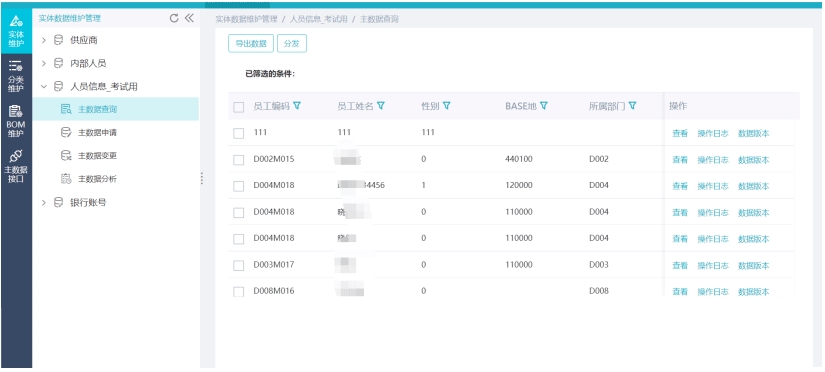Toggle the select-all header checkbox

[x=239, y=107]
